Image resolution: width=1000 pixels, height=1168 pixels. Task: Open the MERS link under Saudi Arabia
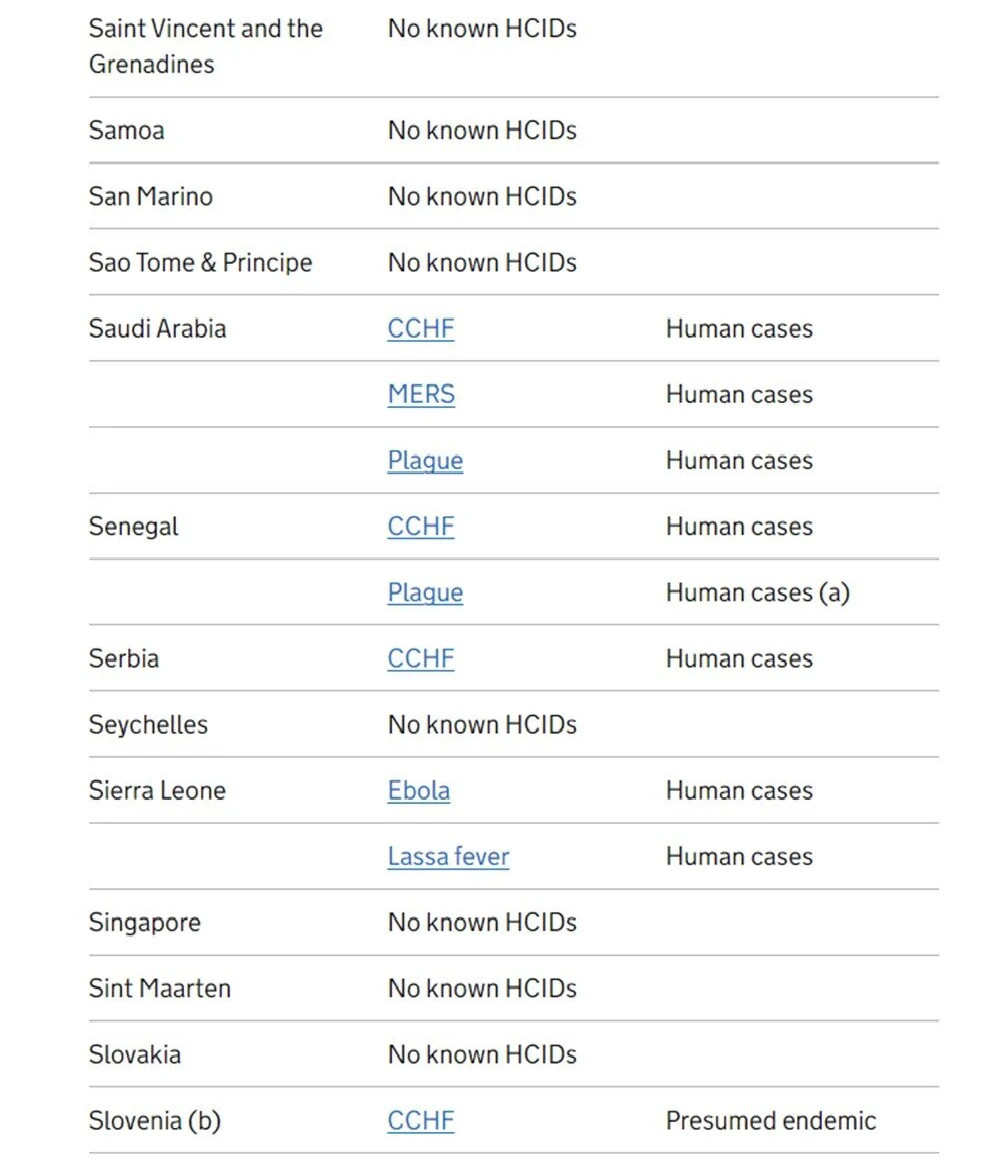(421, 394)
